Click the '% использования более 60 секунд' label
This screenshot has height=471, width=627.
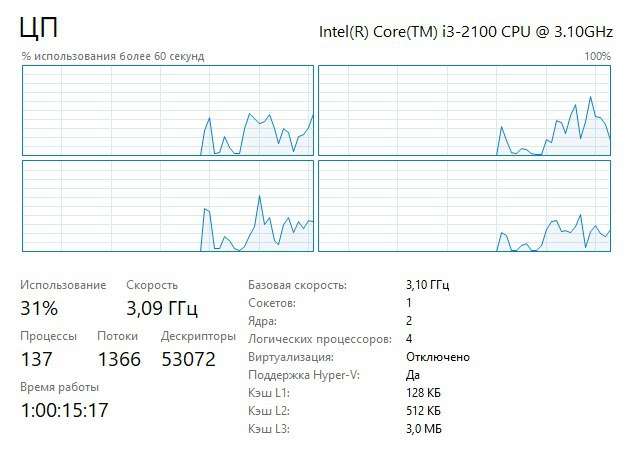[x=113, y=56]
